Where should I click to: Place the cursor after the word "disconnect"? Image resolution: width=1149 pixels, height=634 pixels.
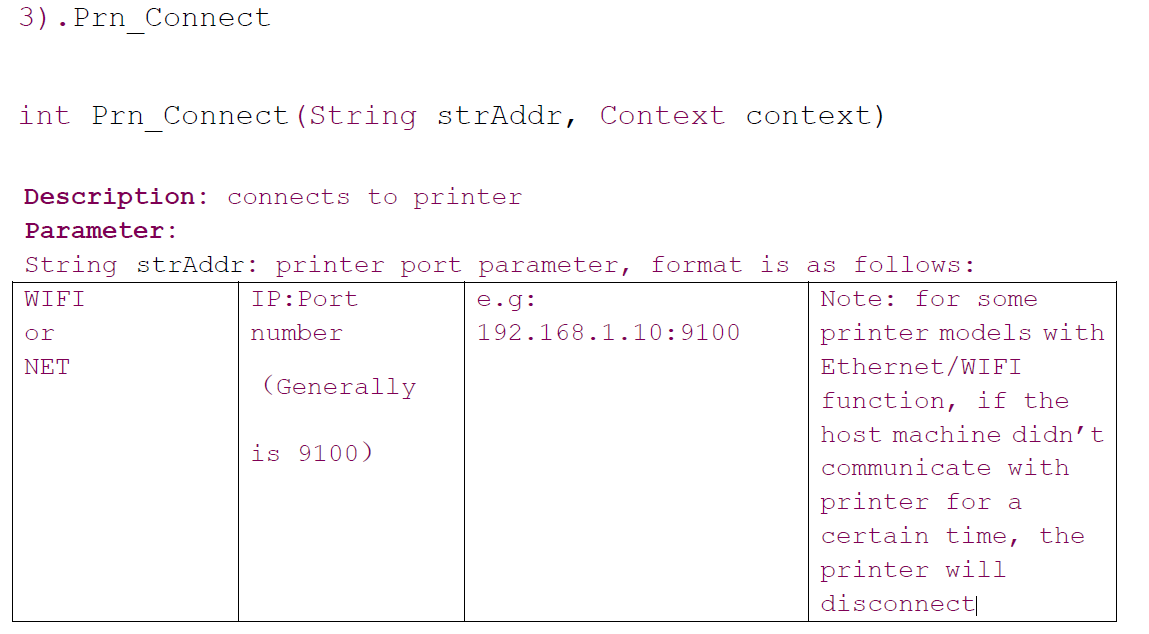point(975,604)
